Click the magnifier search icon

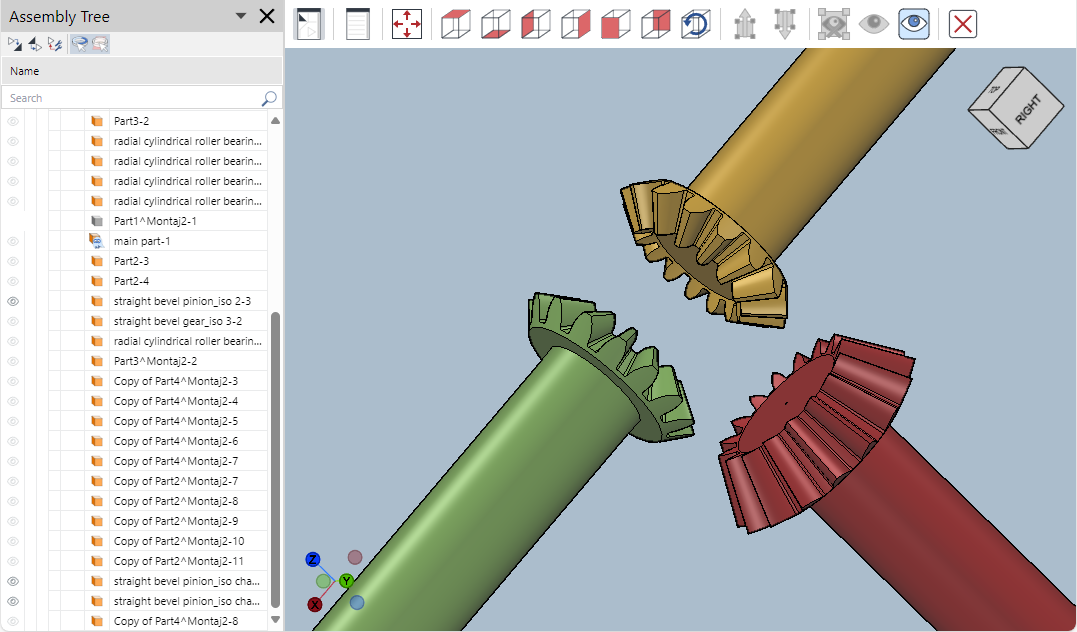[x=269, y=98]
